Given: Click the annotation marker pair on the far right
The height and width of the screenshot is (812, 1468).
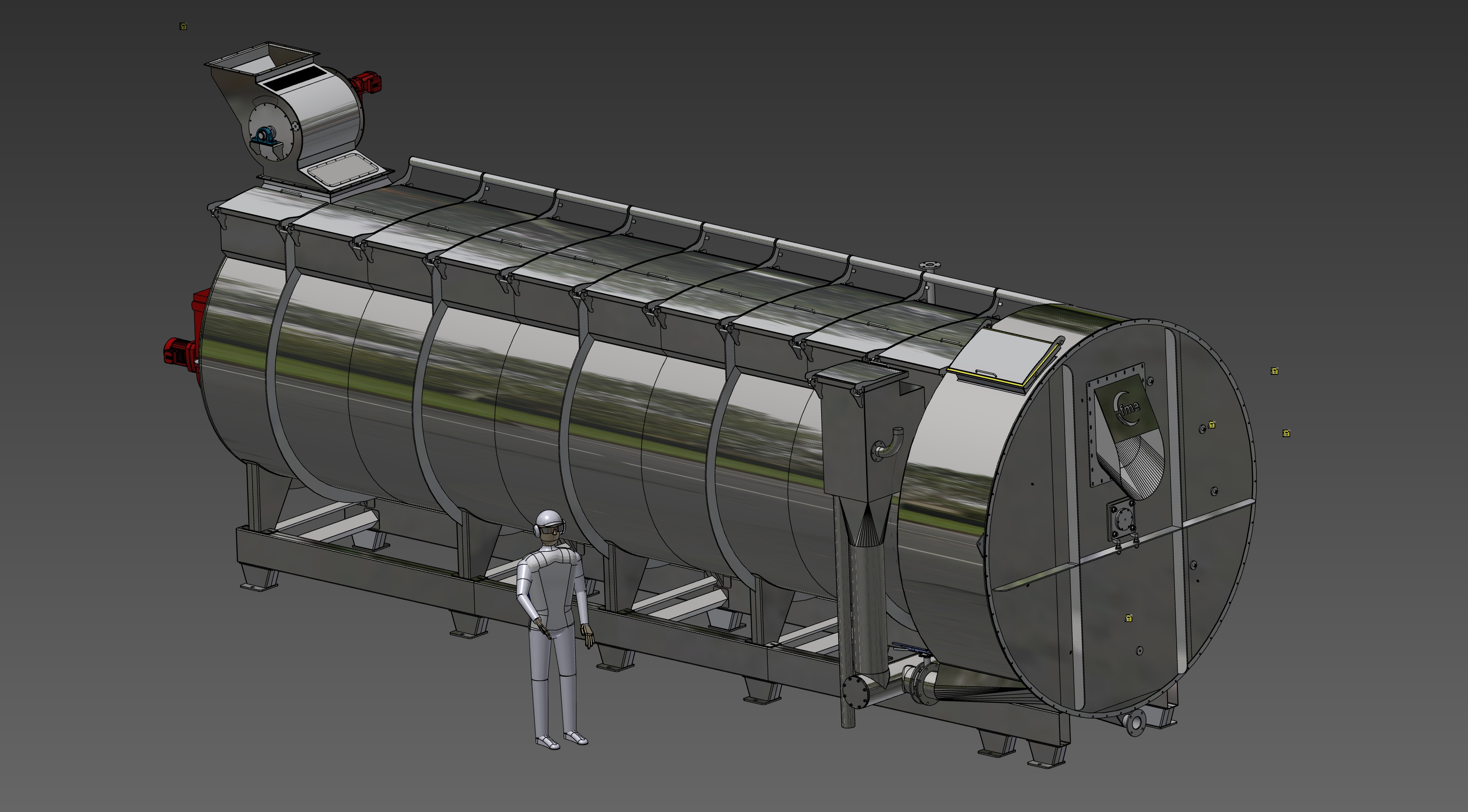Looking at the screenshot, I should 1286,434.
